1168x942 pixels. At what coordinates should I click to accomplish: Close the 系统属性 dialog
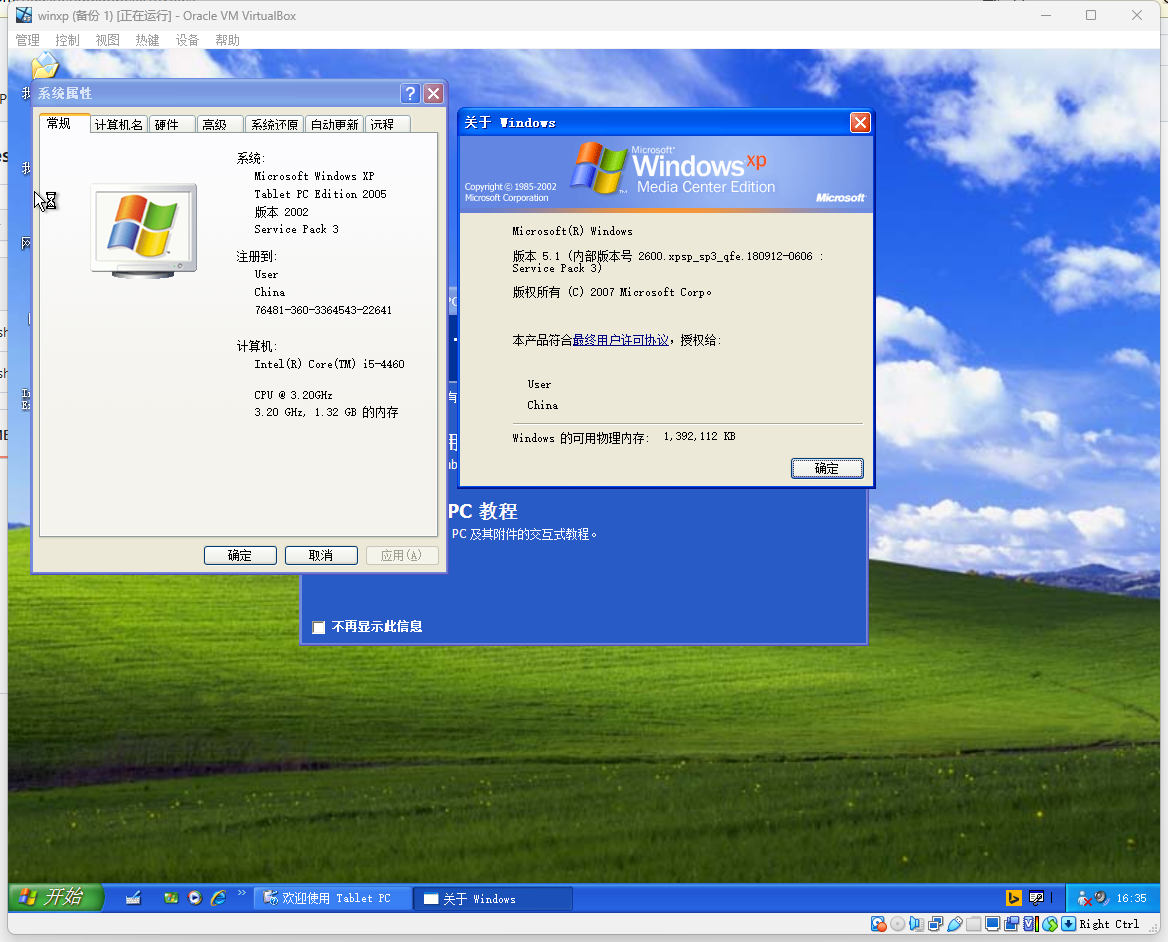434,93
